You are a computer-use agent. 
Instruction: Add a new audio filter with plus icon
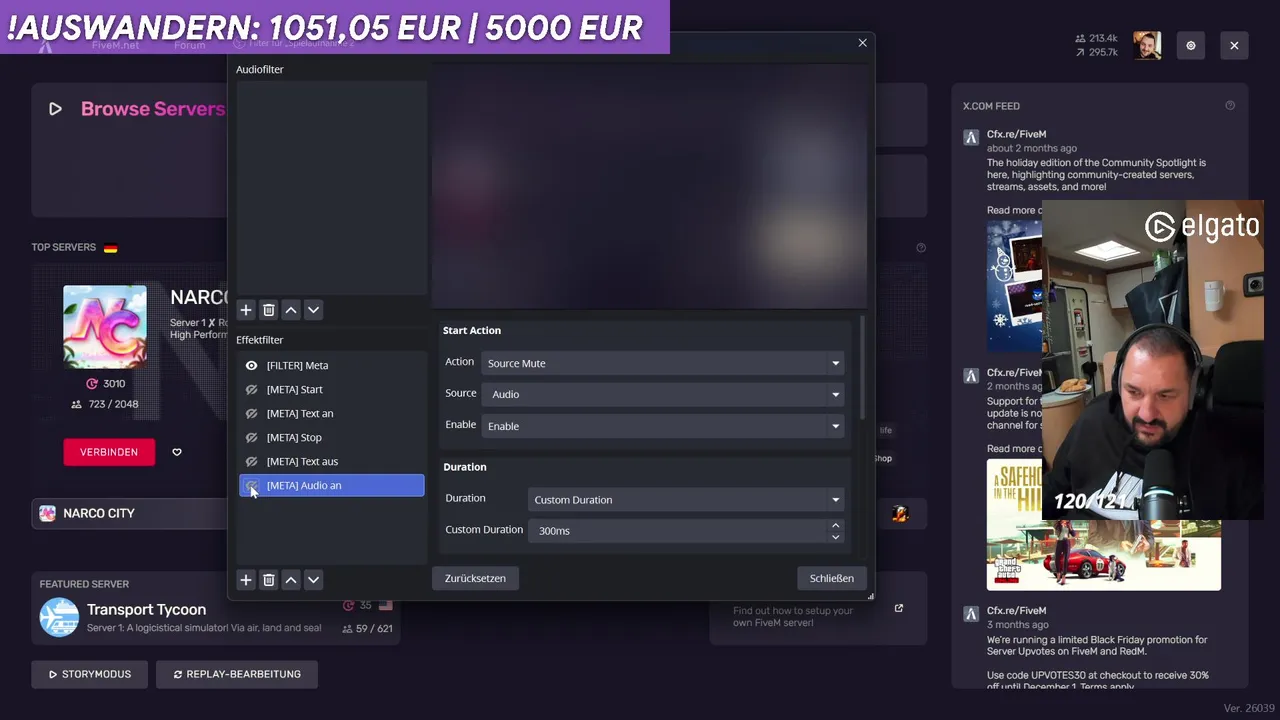246,310
